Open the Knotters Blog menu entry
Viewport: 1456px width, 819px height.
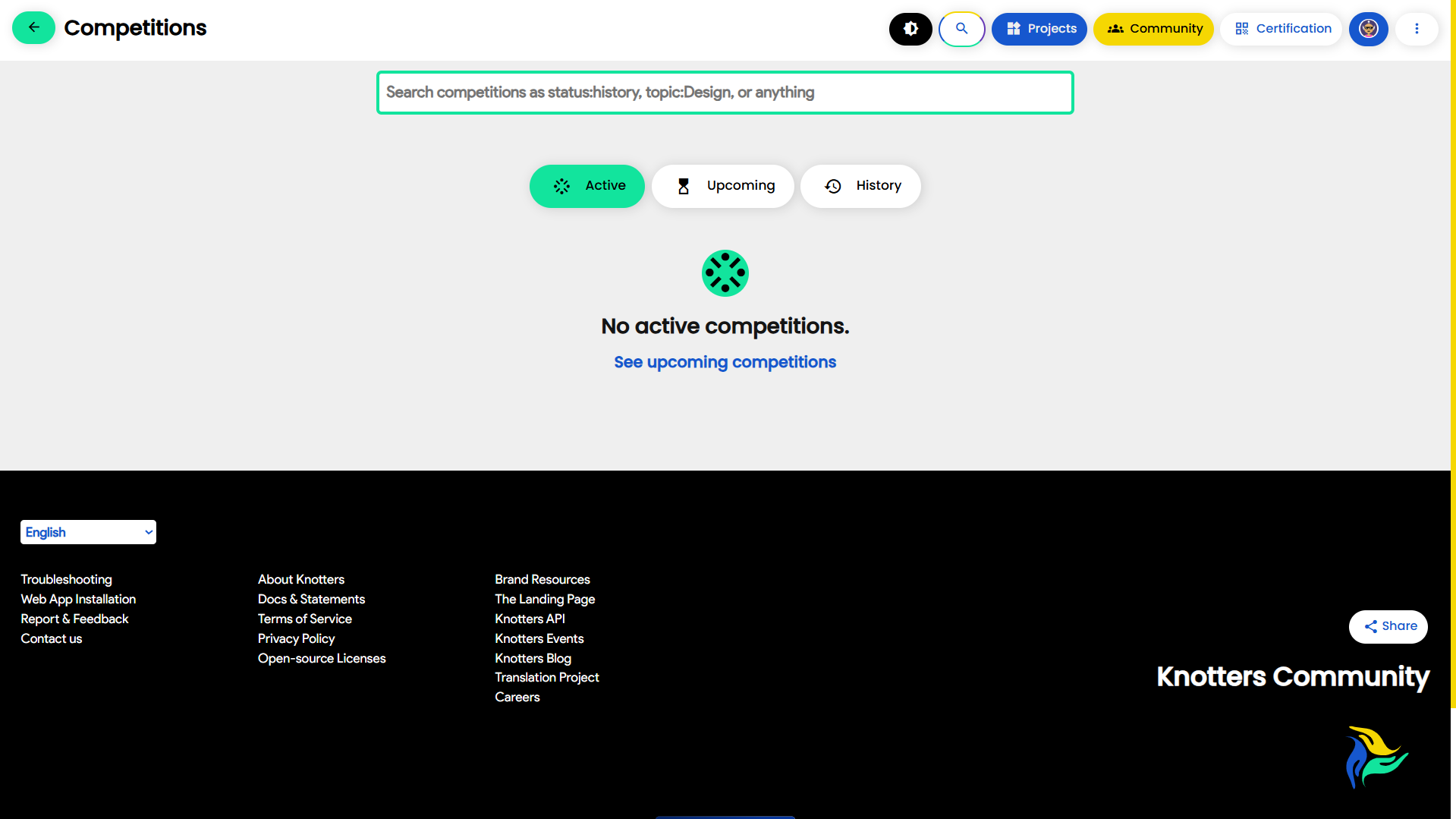(533, 658)
